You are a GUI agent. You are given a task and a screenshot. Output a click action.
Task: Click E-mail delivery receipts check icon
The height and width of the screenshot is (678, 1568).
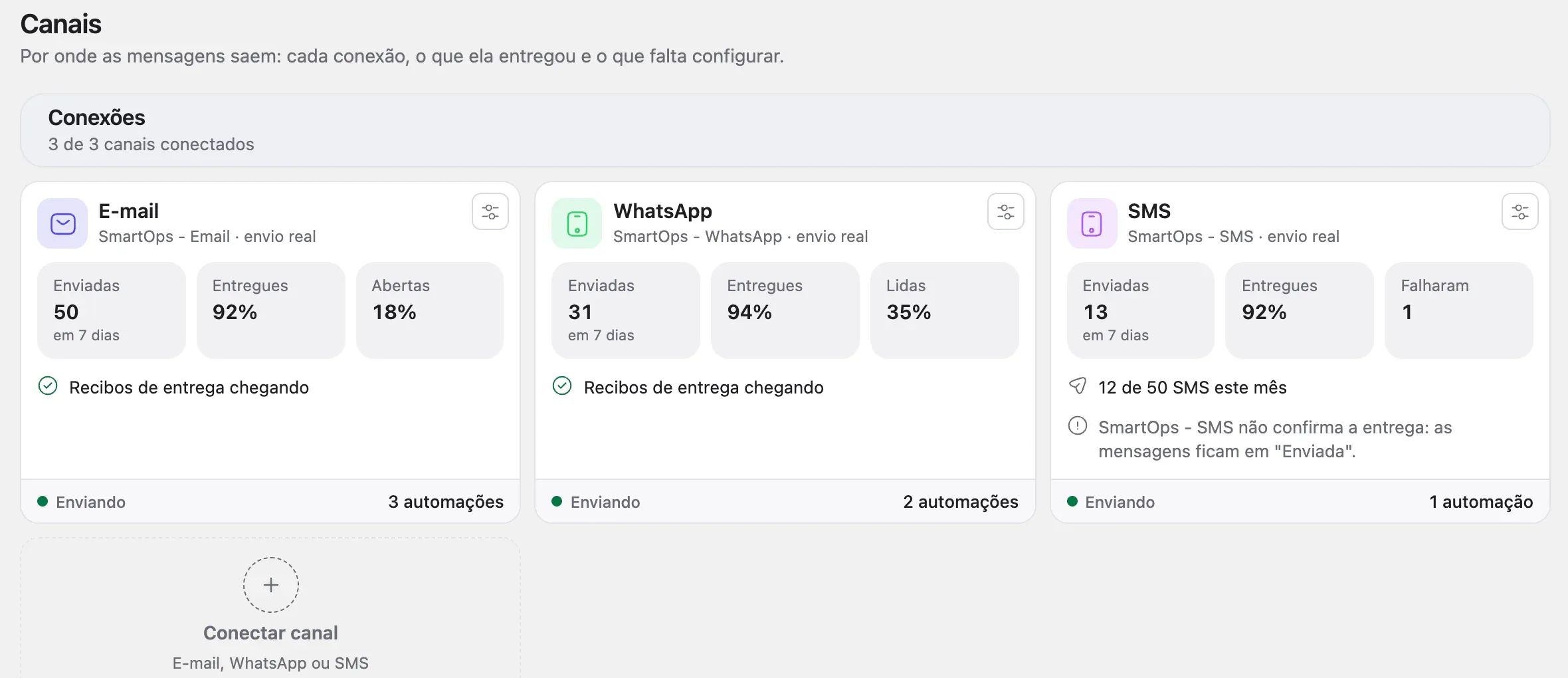(48, 386)
